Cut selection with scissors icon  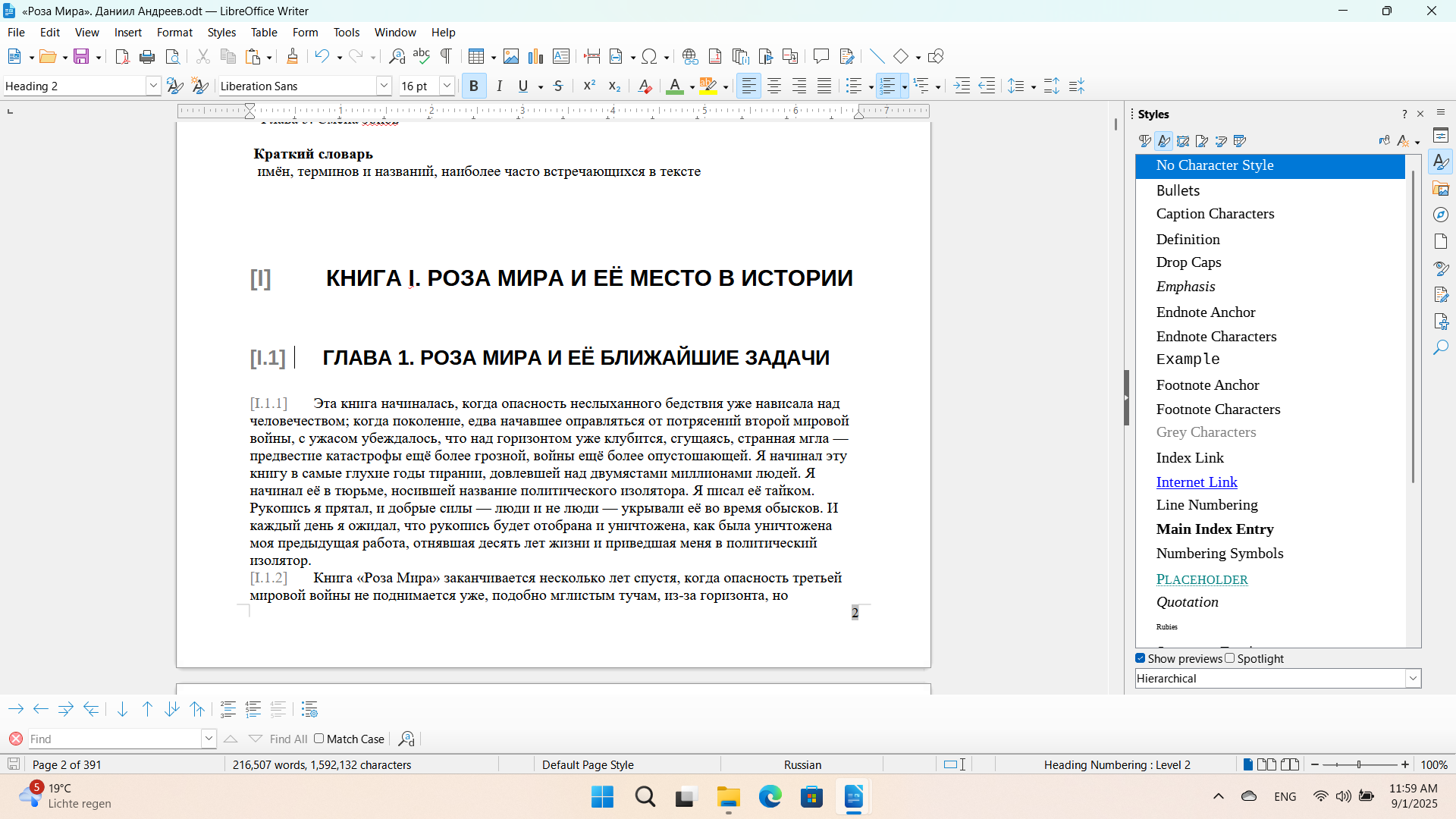tap(203, 56)
